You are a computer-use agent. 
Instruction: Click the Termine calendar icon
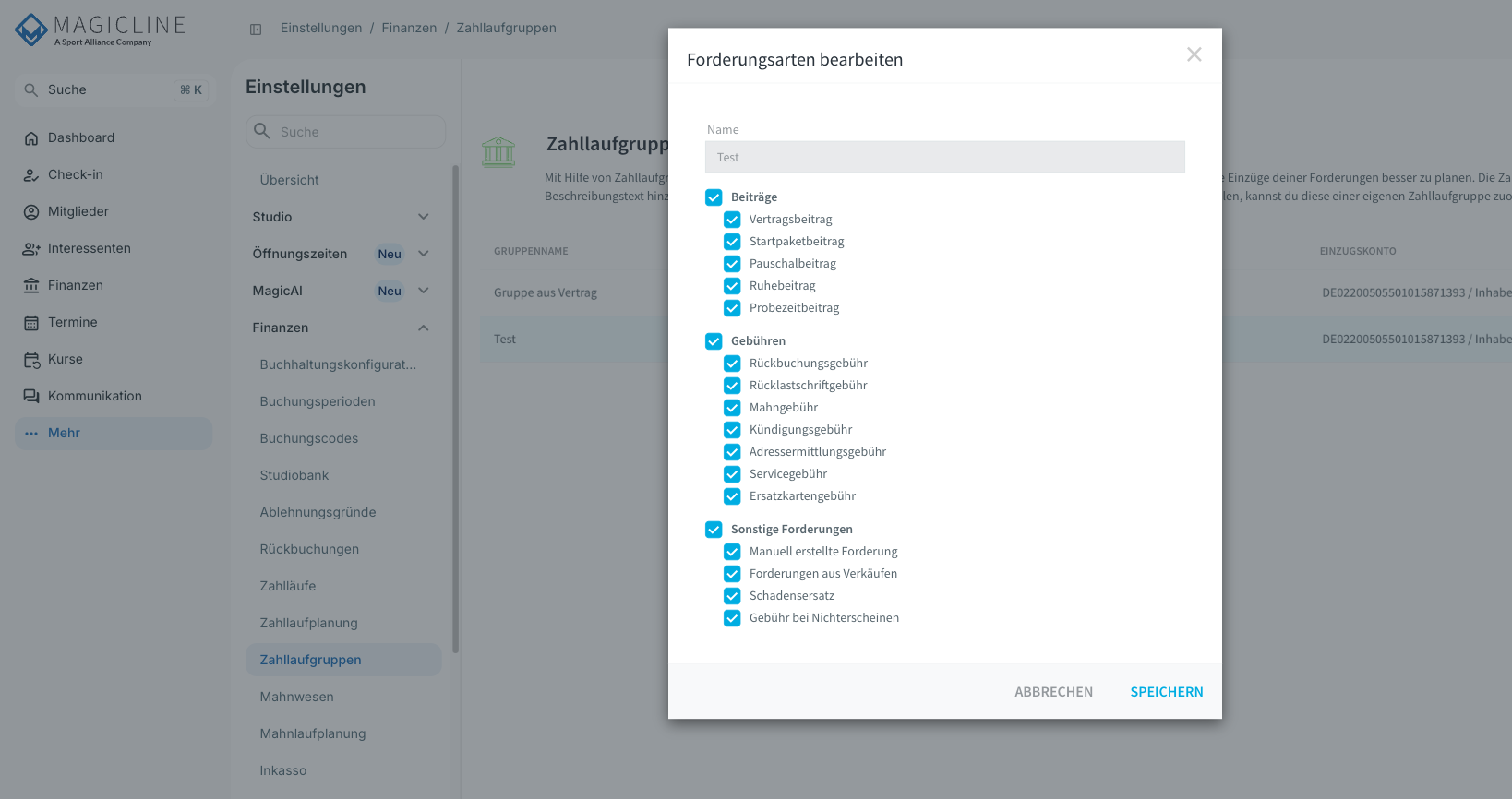click(31, 323)
